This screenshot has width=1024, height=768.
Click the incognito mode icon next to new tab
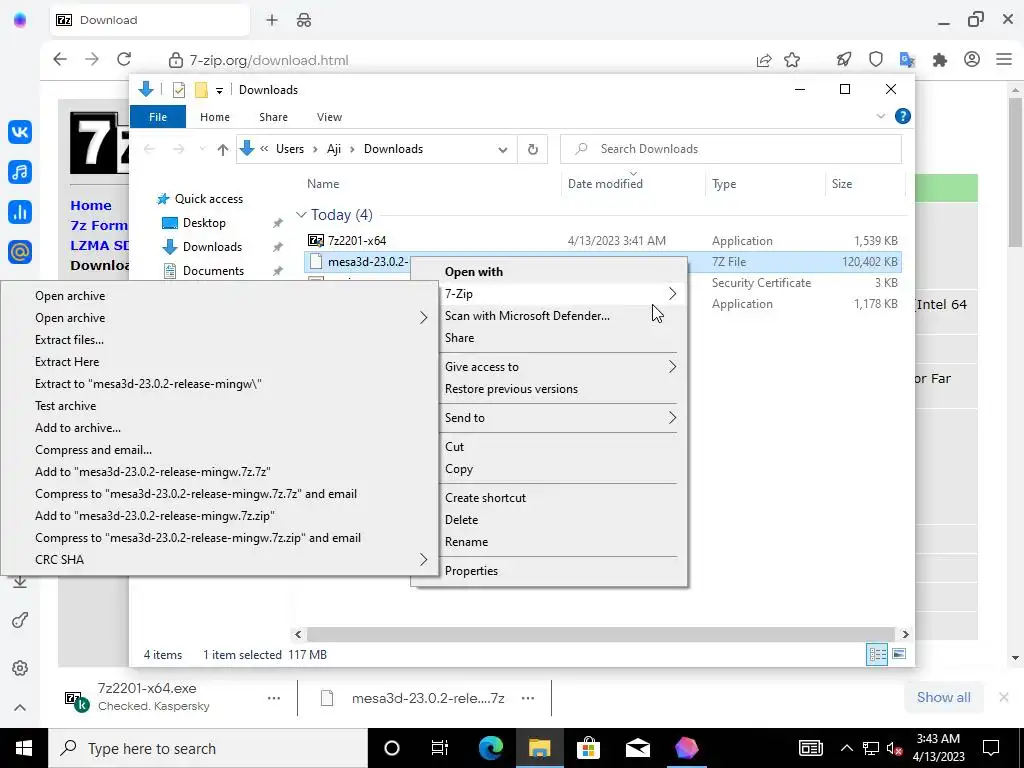tap(304, 20)
